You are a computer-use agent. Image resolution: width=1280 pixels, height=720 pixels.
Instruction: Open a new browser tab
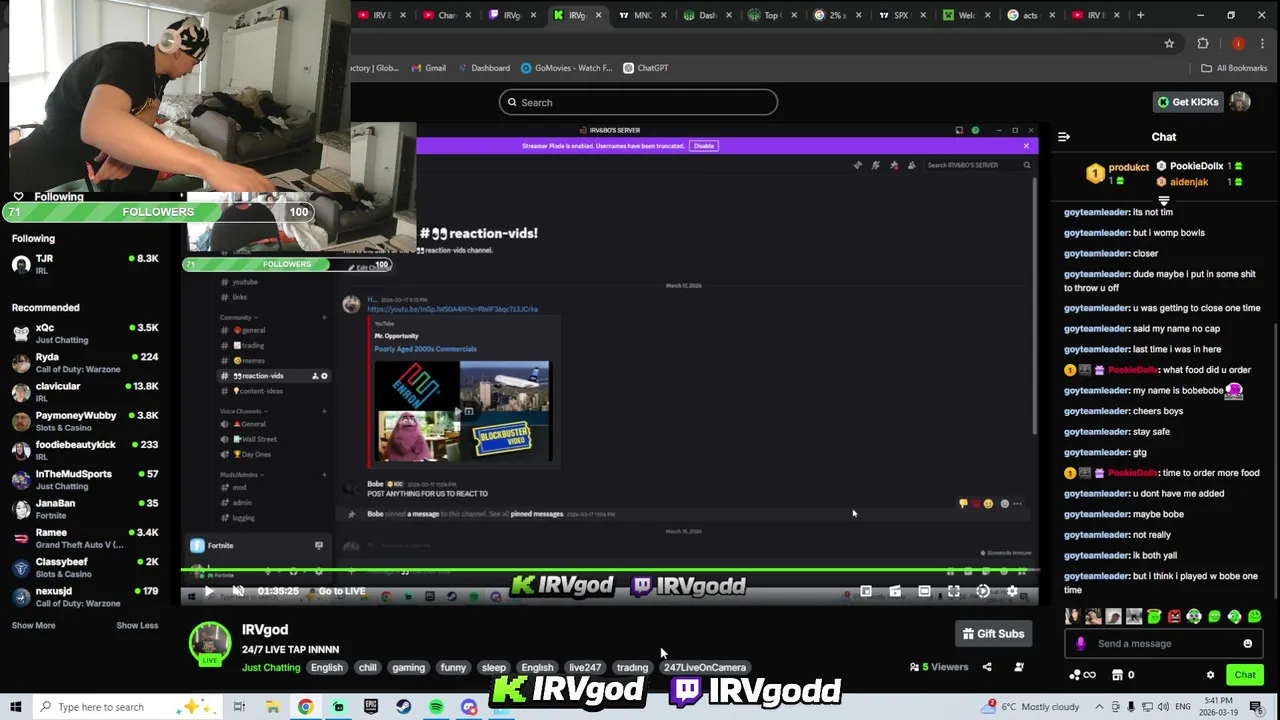1140,15
